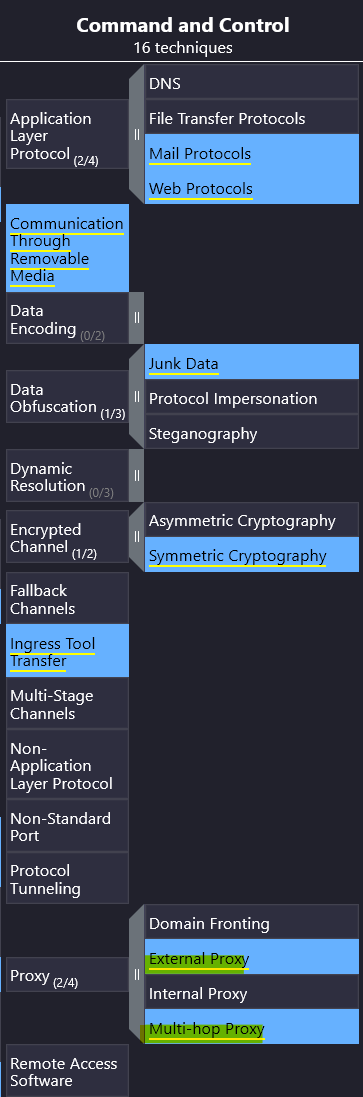Expand the Data Encoding sub-techniques handle
The width and height of the screenshot is (363, 1097).
[136, 318]
